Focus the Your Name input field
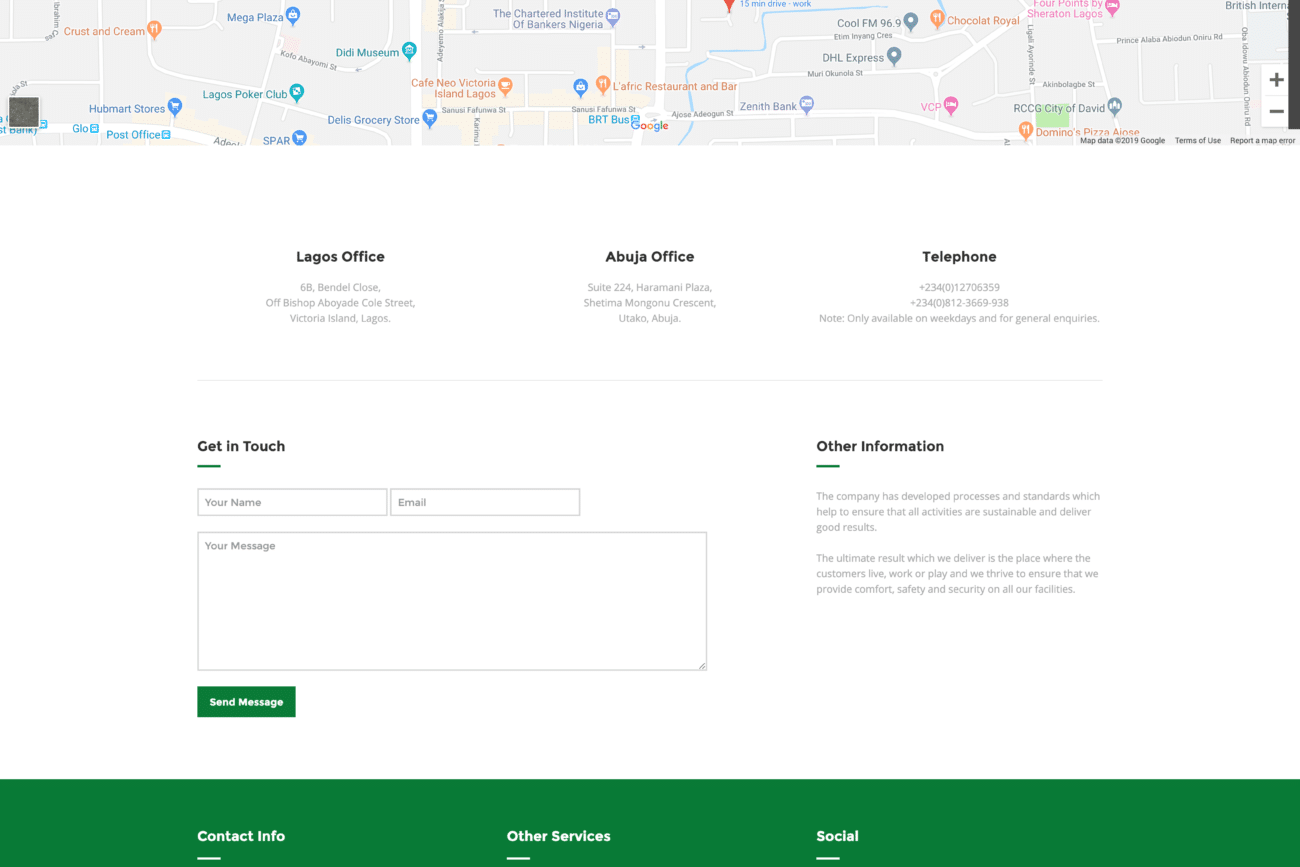Screen dimensions: 1300x867 (292, 502)
